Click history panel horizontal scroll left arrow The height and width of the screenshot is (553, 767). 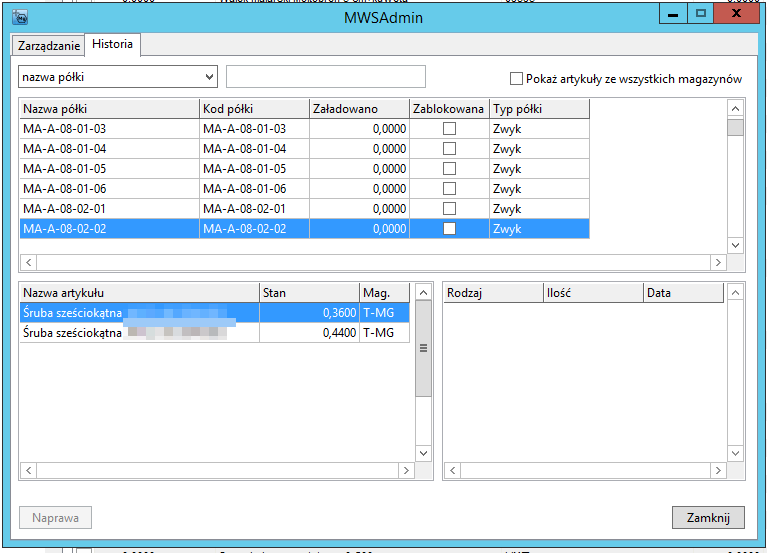click(452, 470)
